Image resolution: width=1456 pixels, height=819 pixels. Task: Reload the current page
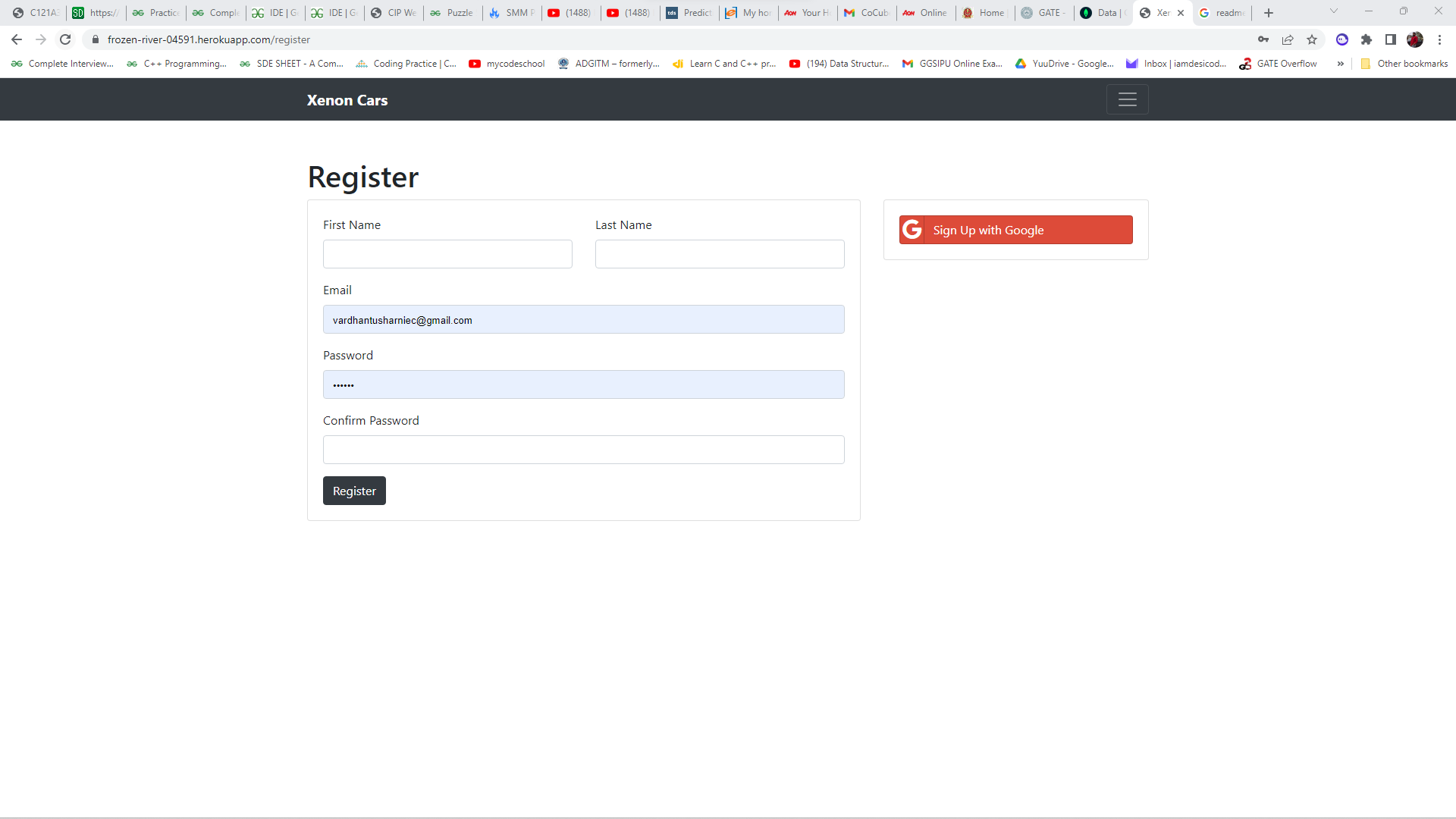(65, 39)
